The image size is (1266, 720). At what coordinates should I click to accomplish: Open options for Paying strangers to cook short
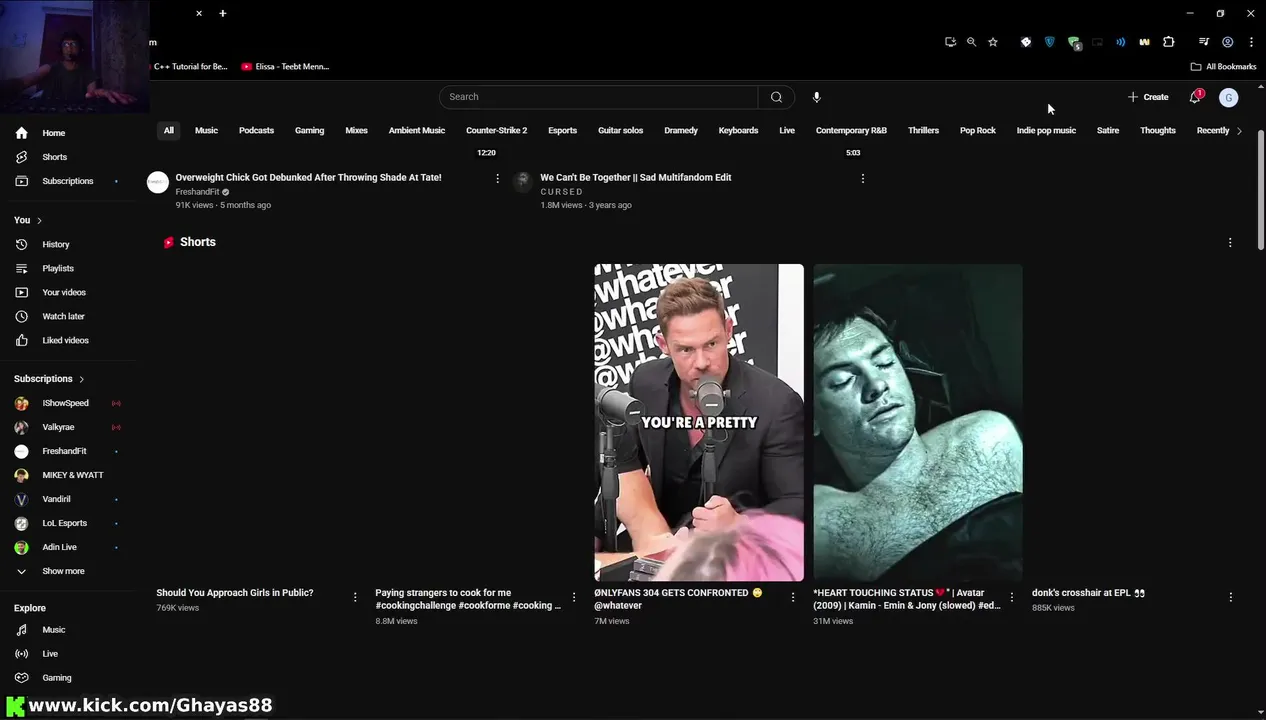pos(574,597)
